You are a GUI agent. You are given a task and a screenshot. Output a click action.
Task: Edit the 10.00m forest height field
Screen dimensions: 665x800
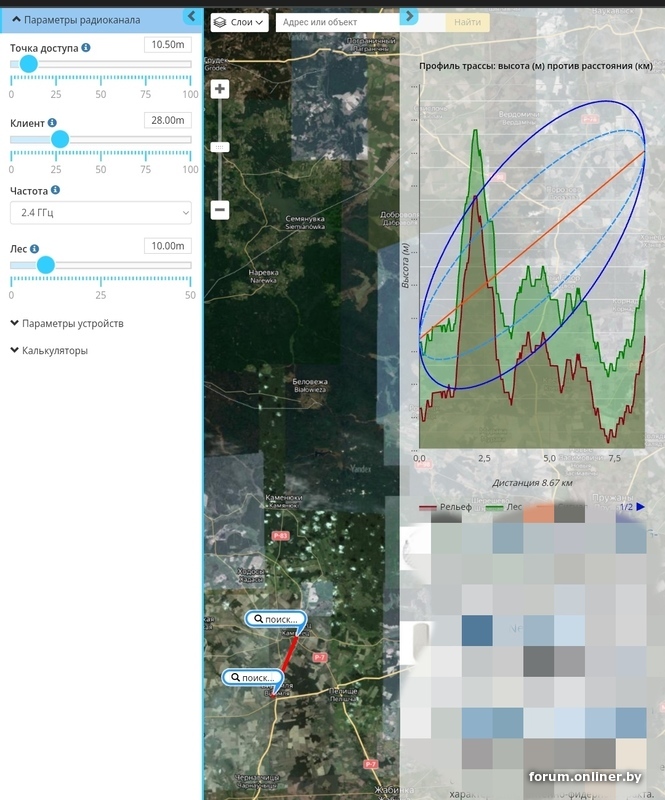click(x=168, y=246)
